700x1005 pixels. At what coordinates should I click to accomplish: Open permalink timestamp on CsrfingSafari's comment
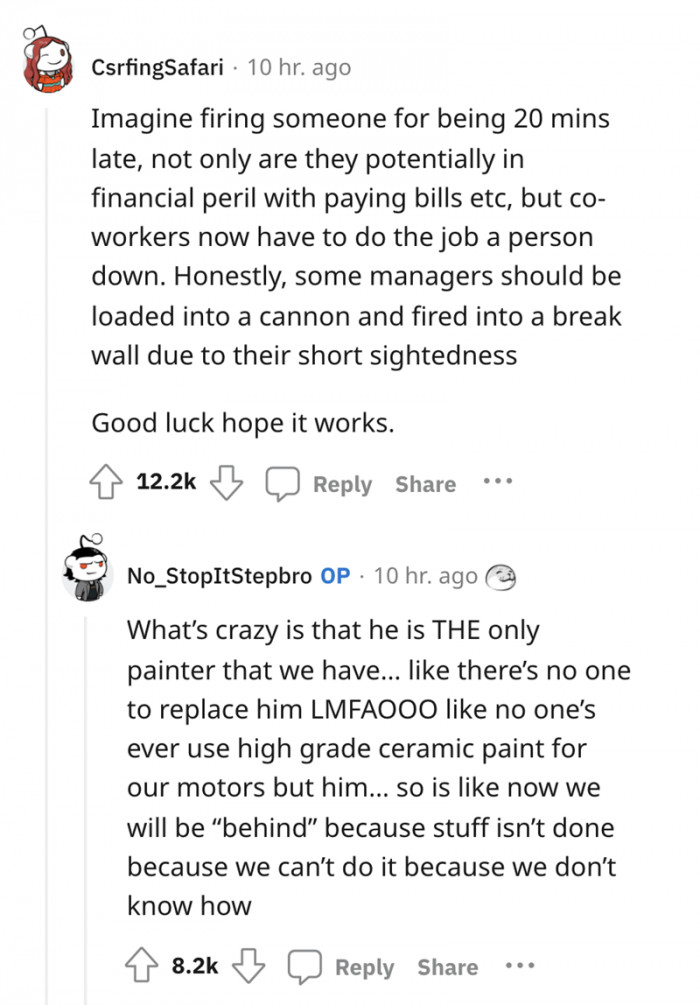coord(299,67)
